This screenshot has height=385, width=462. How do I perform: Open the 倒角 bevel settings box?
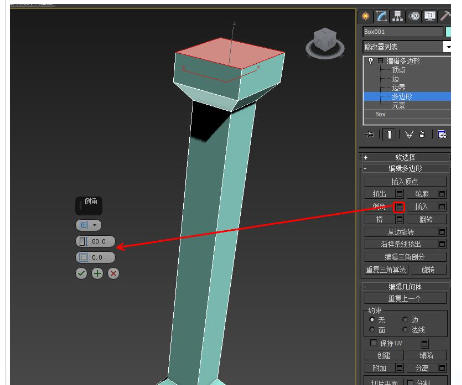(x=399, y=207)
